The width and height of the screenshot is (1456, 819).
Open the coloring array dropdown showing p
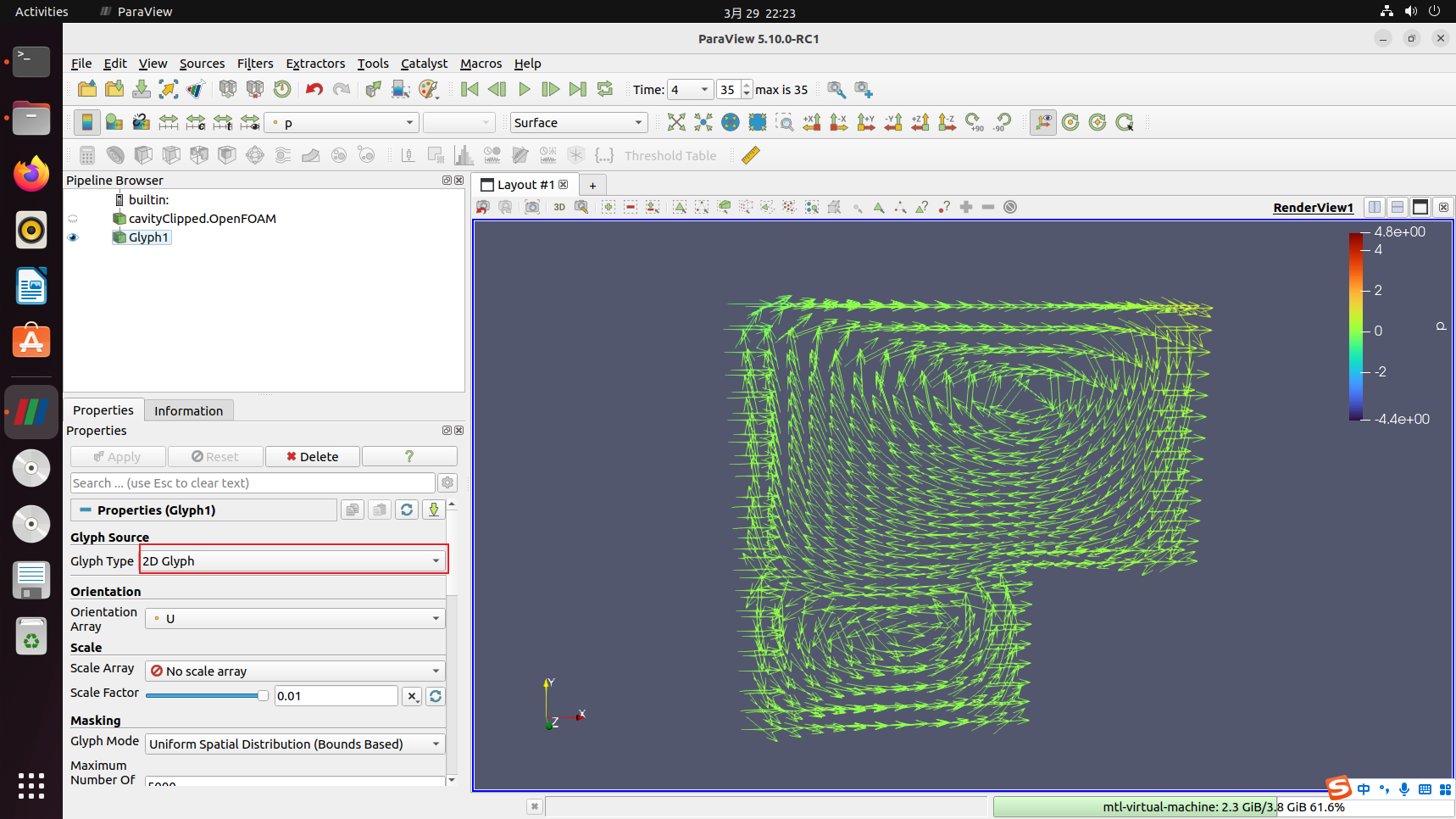tap(342, 123)
